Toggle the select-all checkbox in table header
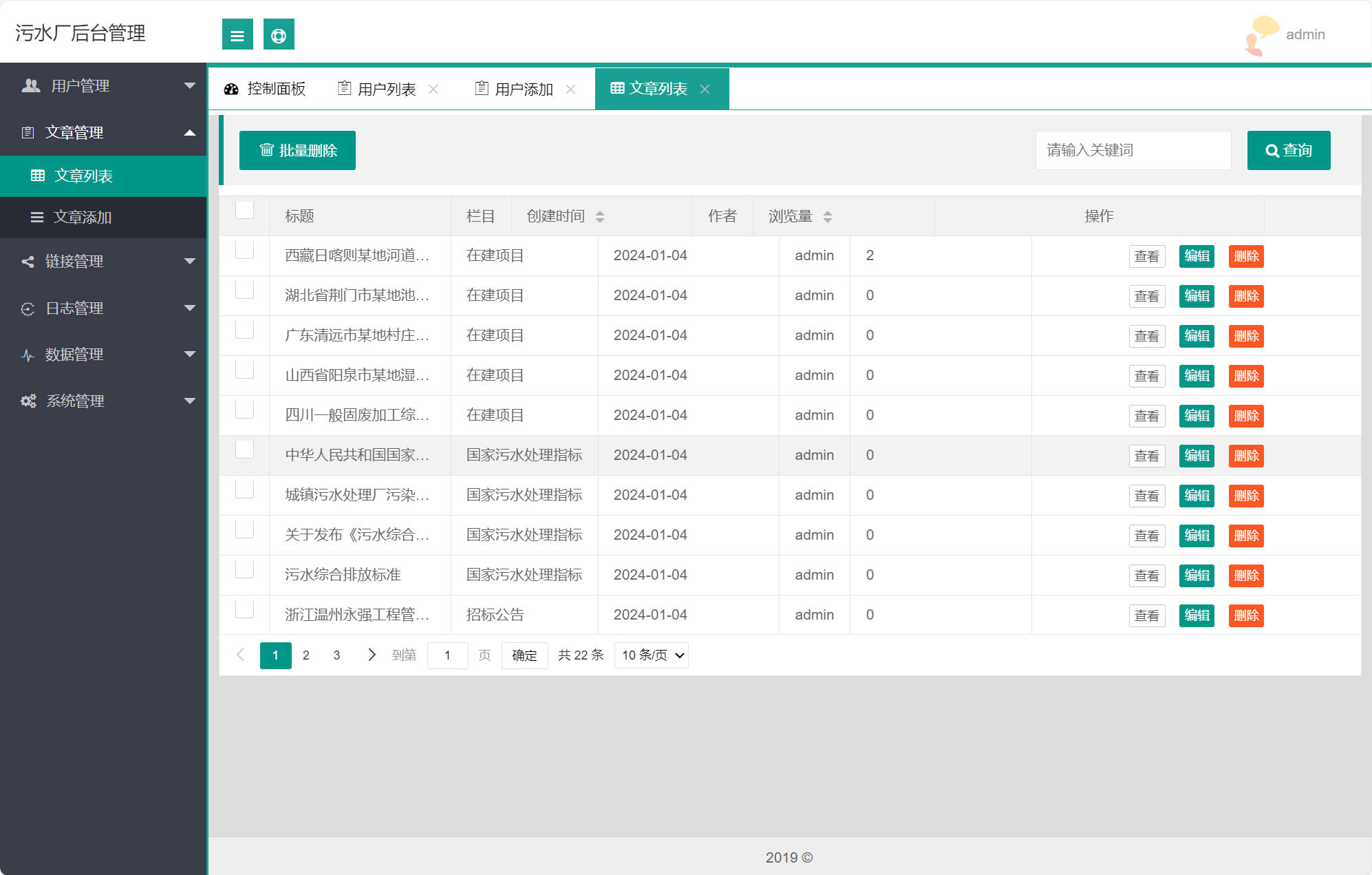Viewport: 1372px width, 875px height. click(244, 210)
